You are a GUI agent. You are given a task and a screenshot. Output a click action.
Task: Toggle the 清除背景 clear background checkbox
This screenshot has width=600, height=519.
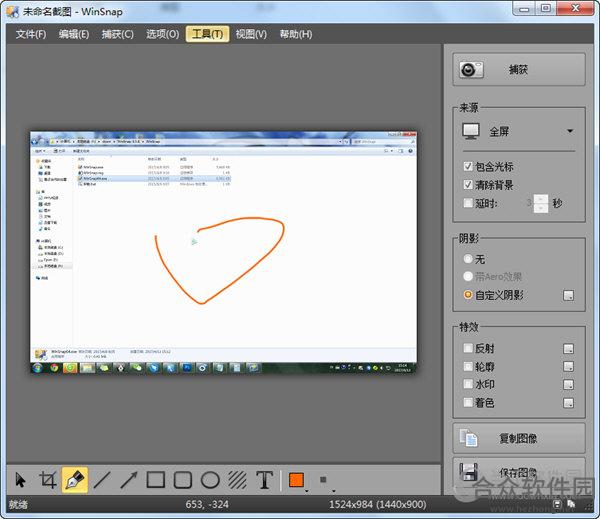pos(468,185)
